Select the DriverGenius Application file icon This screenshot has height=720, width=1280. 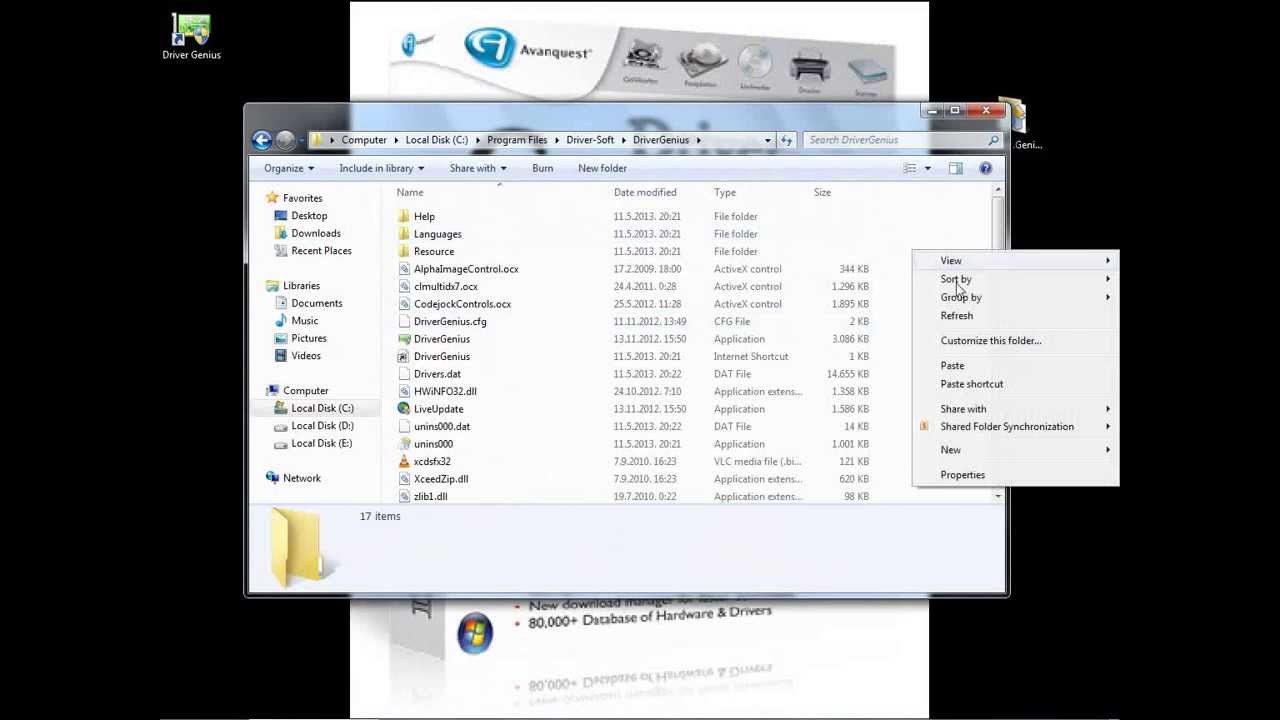coord(404,339)
